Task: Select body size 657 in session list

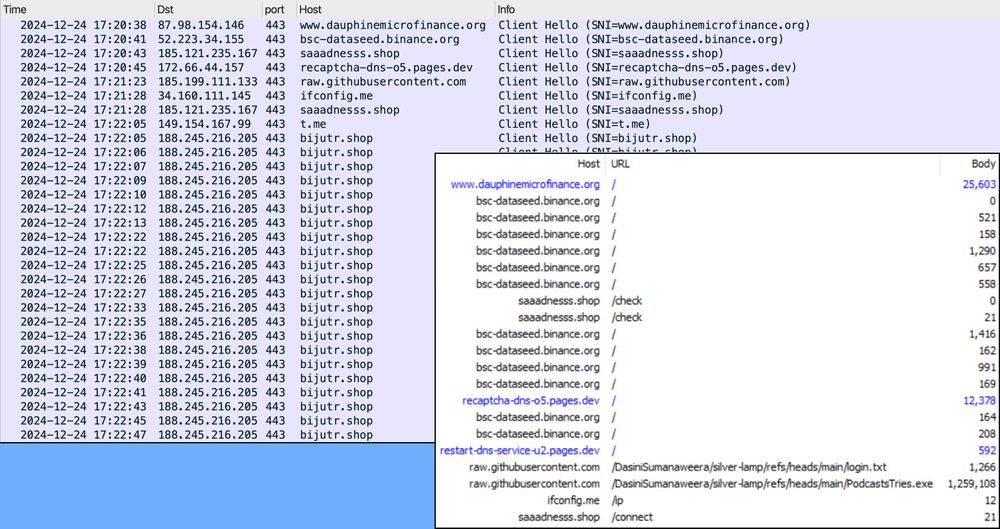Action: point(987,267)
